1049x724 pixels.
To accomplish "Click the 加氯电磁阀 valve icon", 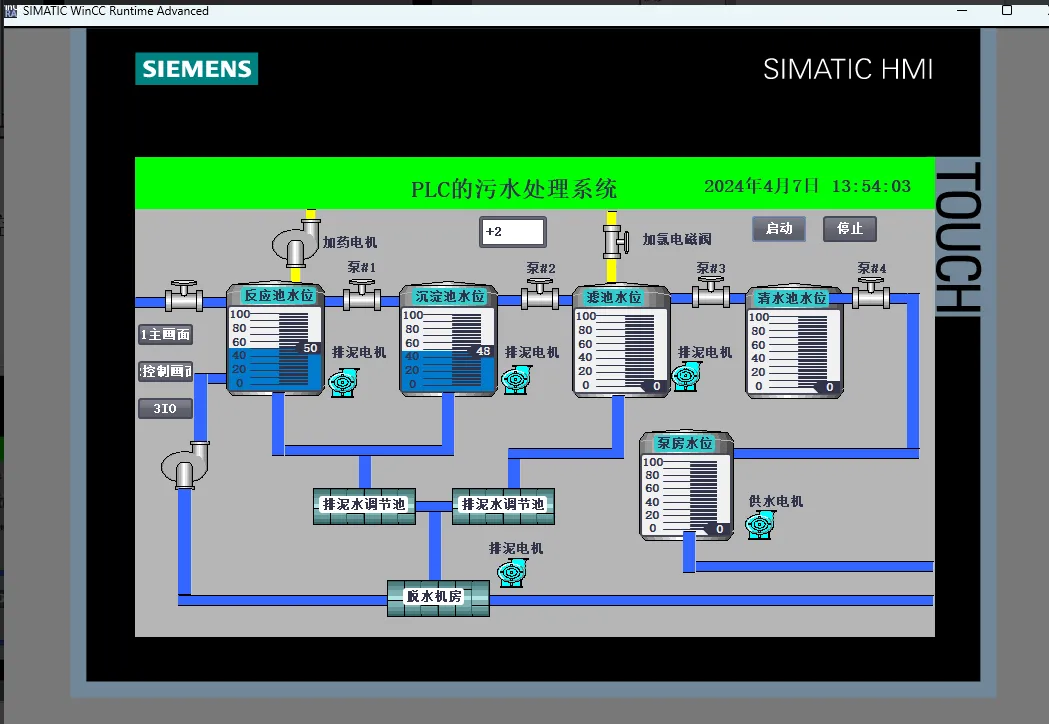I will click(615, 242).
